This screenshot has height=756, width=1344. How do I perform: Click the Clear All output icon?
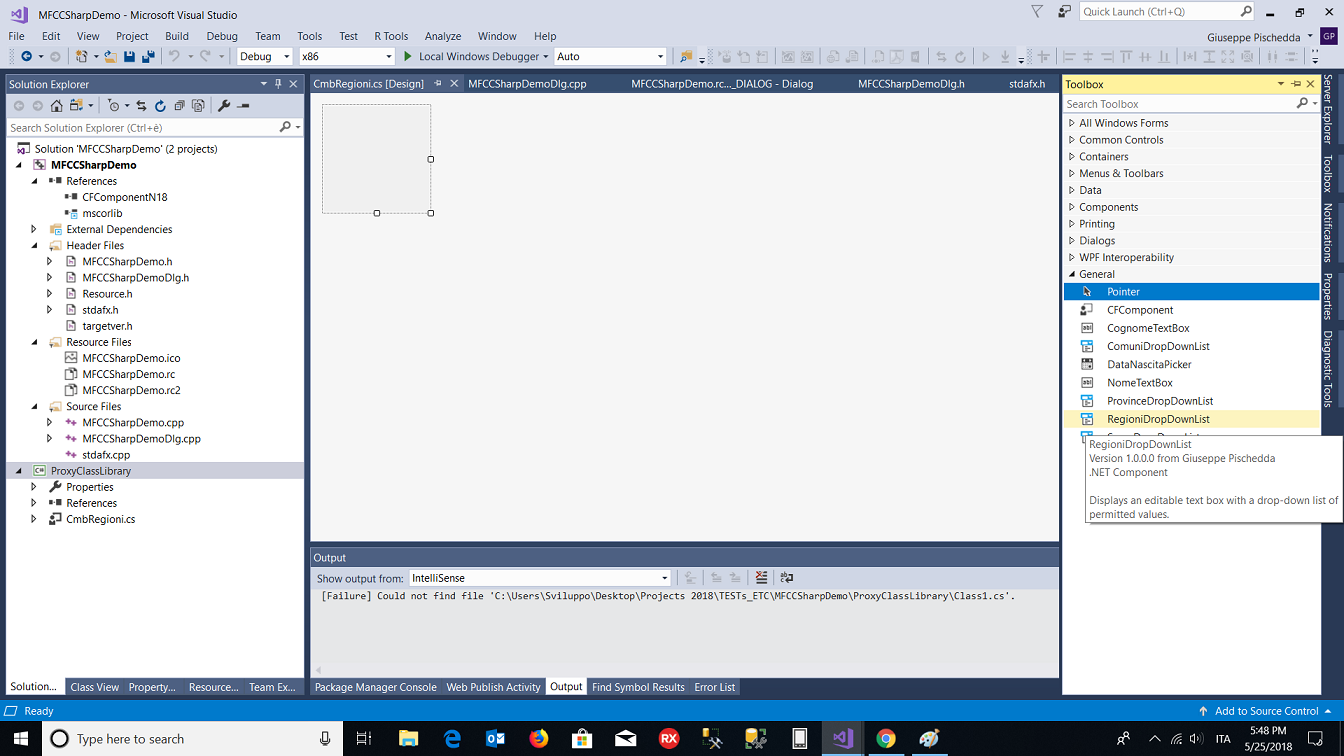click(x=761, y=577)
